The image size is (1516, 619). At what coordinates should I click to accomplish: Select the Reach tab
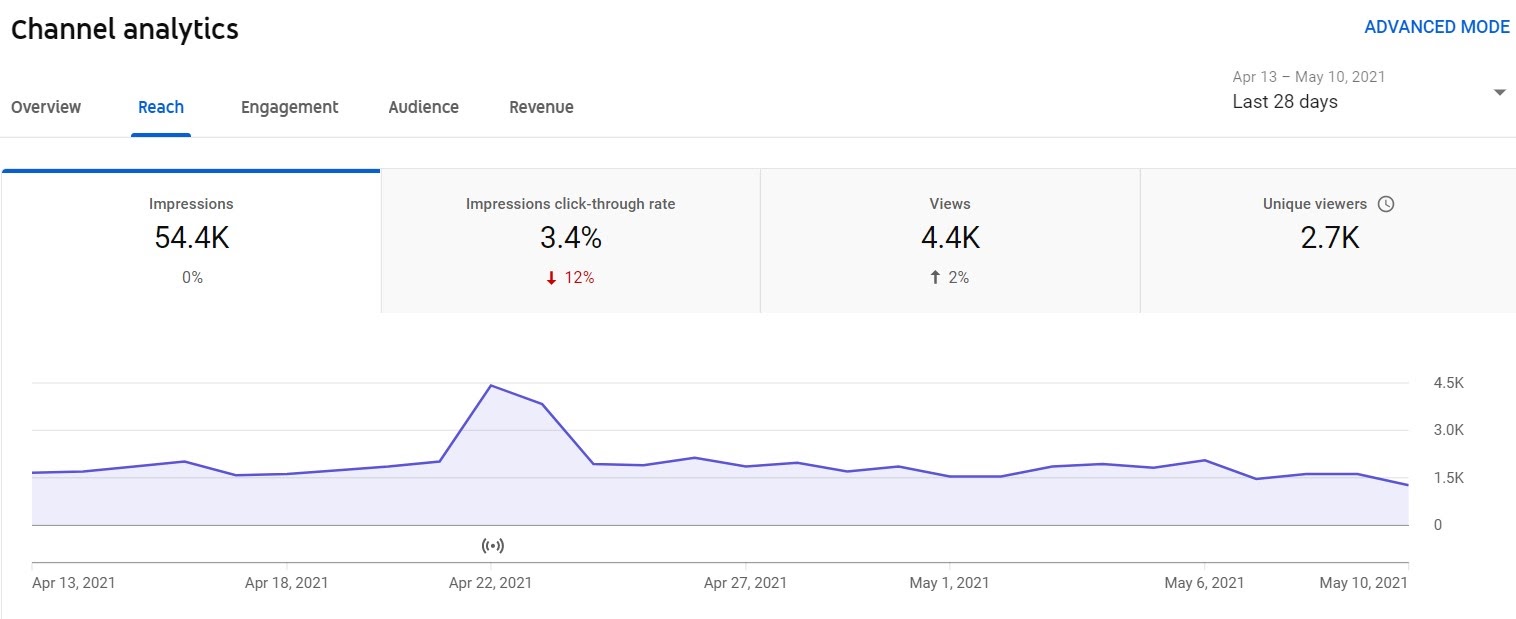pyautogui.click(x=160, y=107)
